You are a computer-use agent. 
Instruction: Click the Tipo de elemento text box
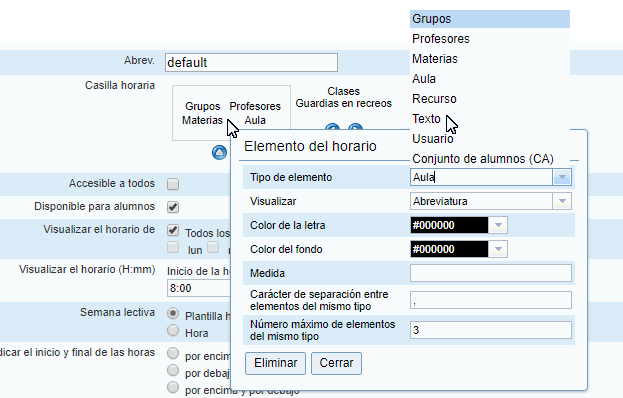(481, 177)
